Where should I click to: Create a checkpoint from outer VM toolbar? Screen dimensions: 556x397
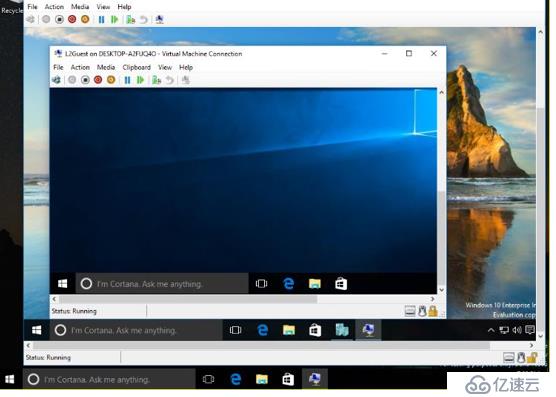(x=131, y=19)
